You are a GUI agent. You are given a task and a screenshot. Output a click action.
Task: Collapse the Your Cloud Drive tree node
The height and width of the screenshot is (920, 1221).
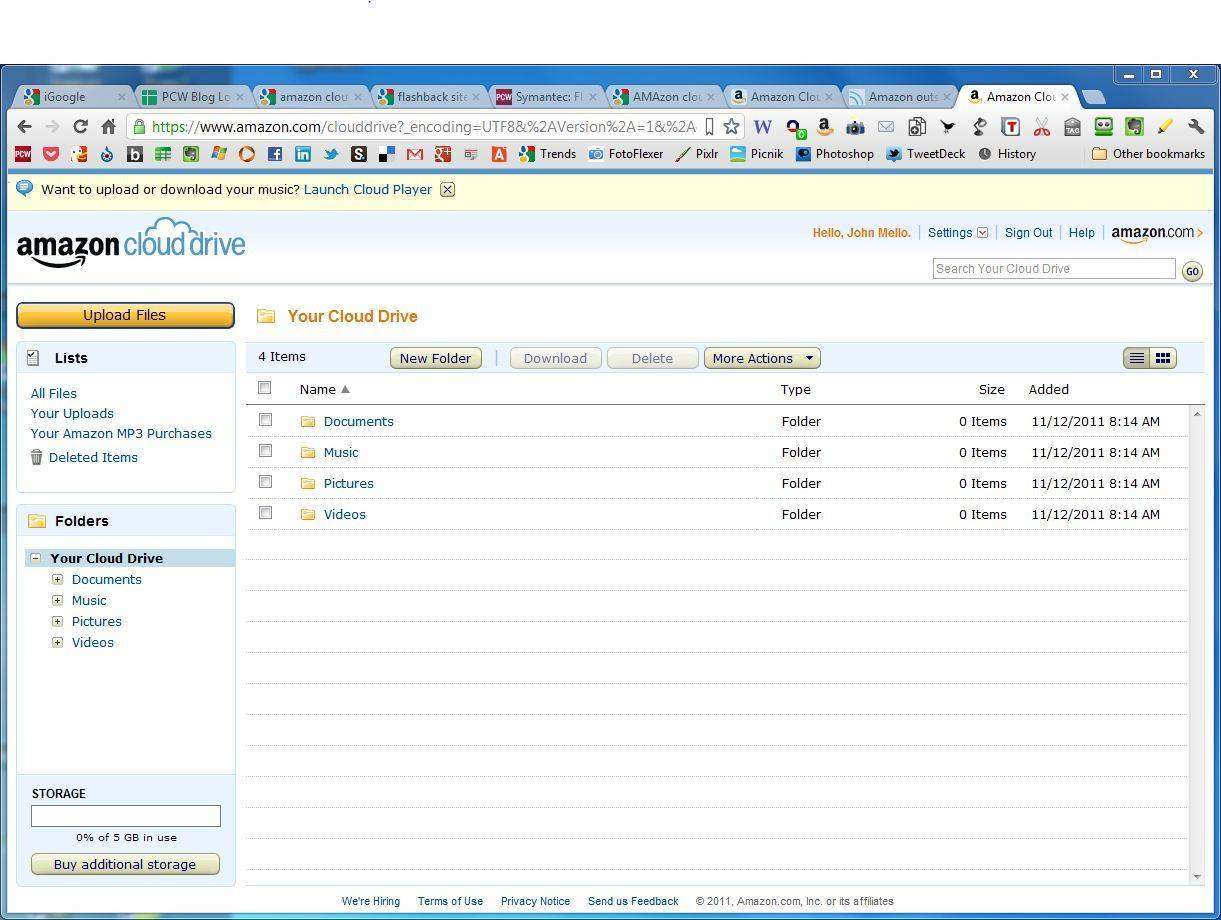click(x=36, y=558)
